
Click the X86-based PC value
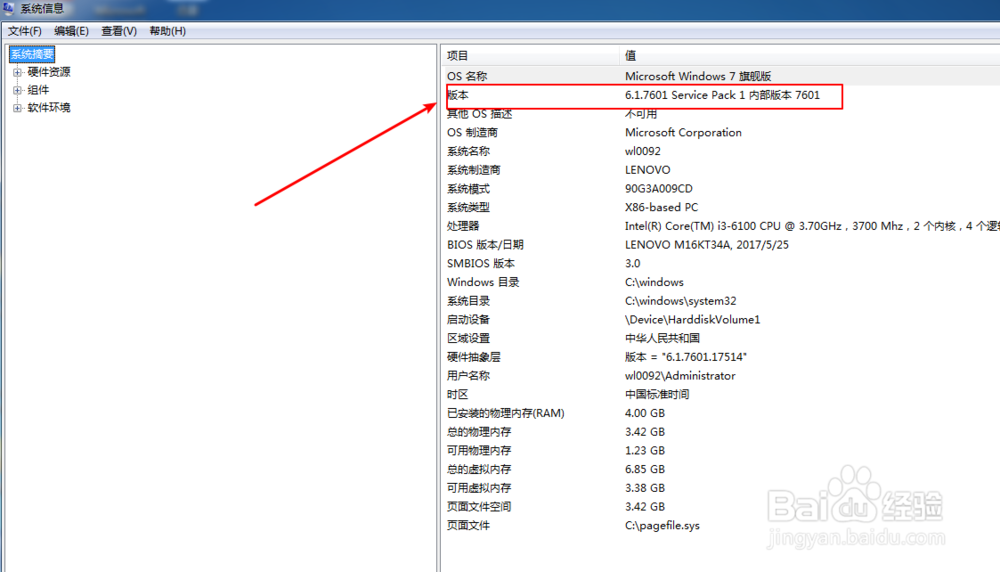[661, 207]
